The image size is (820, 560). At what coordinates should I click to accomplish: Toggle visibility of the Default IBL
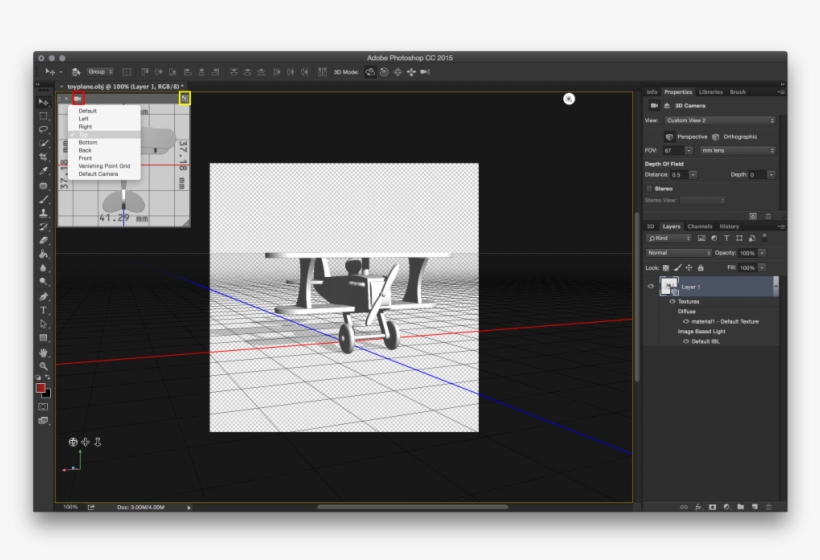point(685,341)
